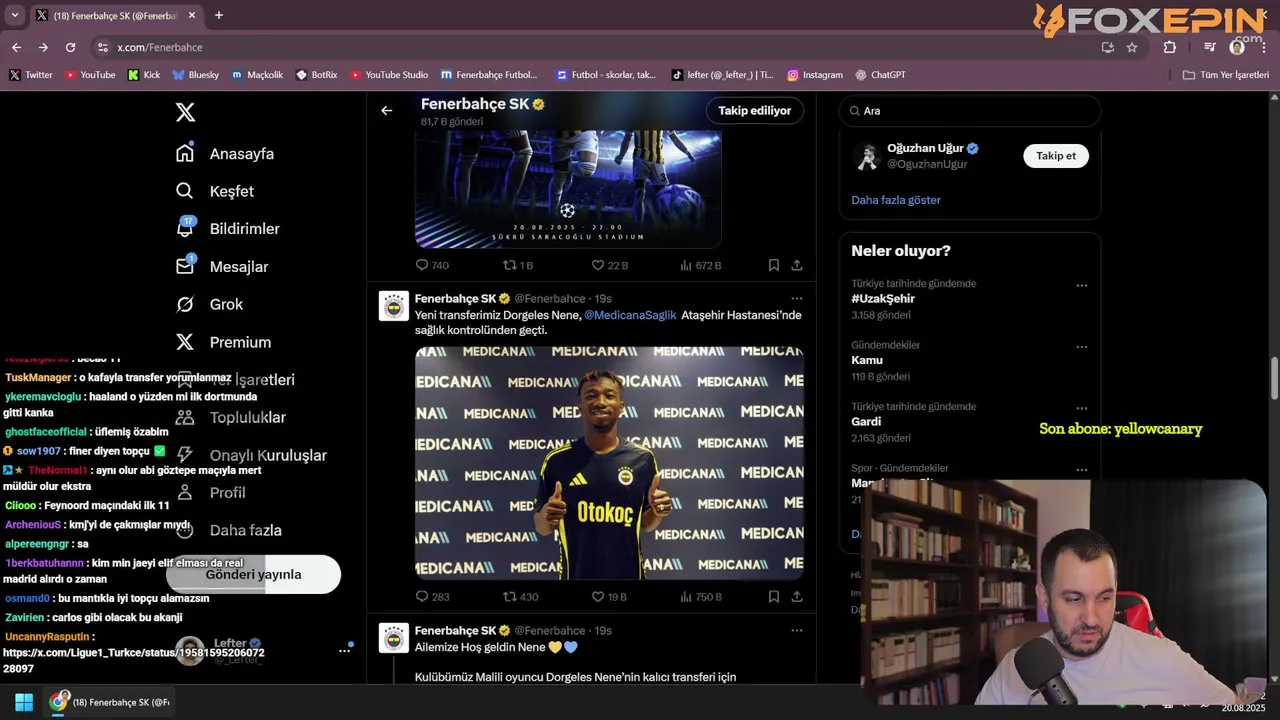Open Daha fazla sidebar menu

[228, 530]
